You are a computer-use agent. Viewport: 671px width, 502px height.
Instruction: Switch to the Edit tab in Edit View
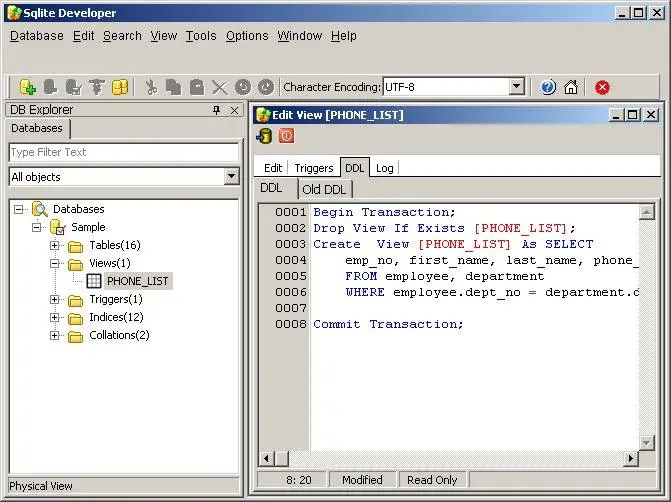(273, 168)
